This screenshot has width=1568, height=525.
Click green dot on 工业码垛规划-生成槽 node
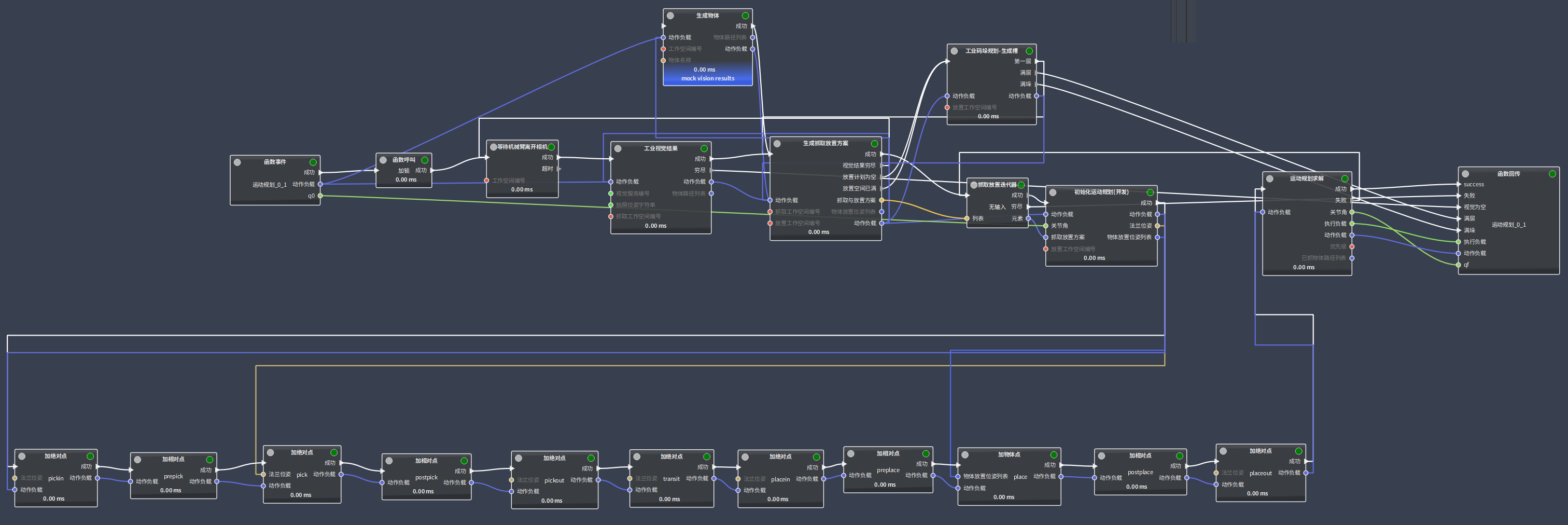pyautogui.click(x=1029, y=51)
